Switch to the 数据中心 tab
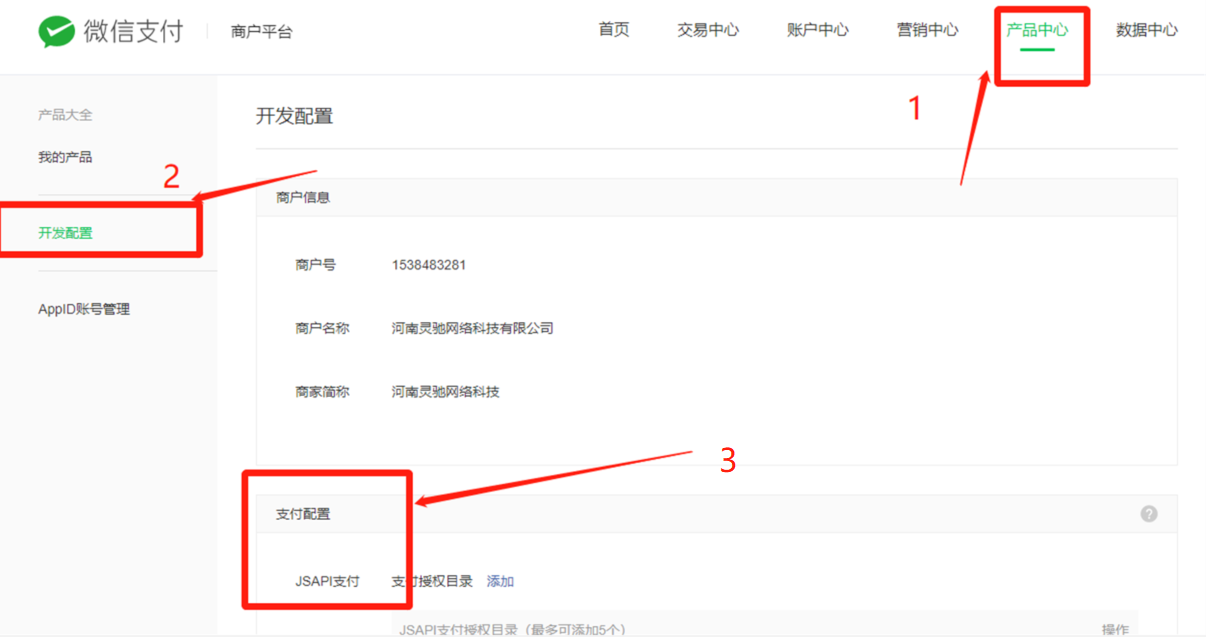The height and width of the screenshot is (637, 1206). click(1147, 30)
